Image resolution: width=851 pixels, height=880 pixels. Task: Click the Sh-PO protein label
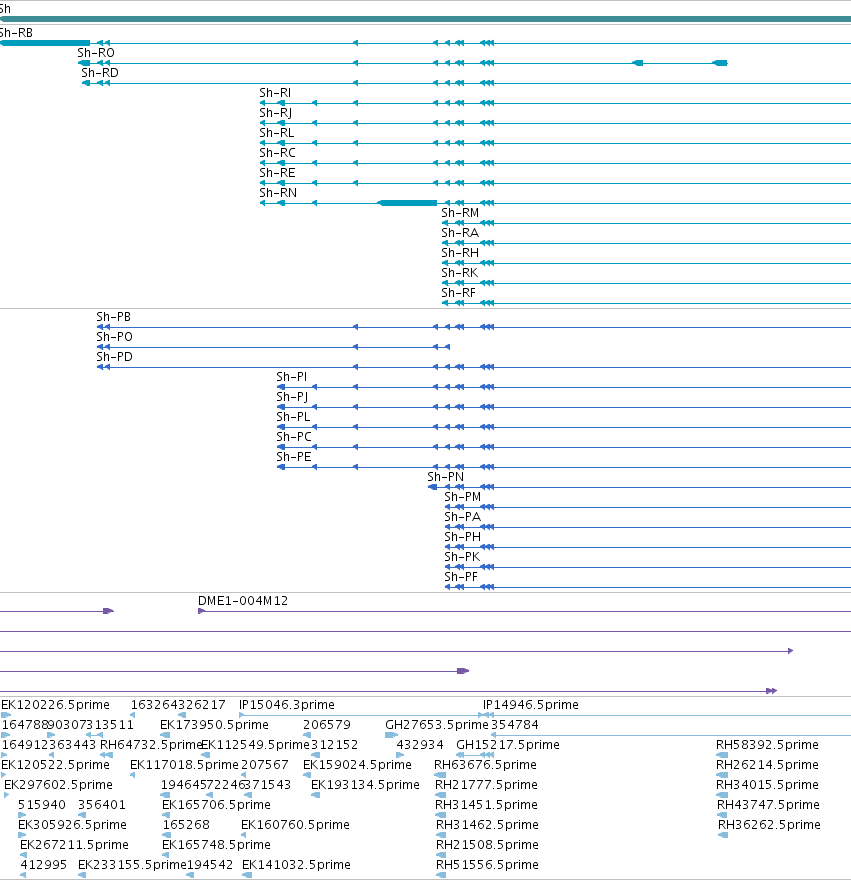(x=115, y=337)
